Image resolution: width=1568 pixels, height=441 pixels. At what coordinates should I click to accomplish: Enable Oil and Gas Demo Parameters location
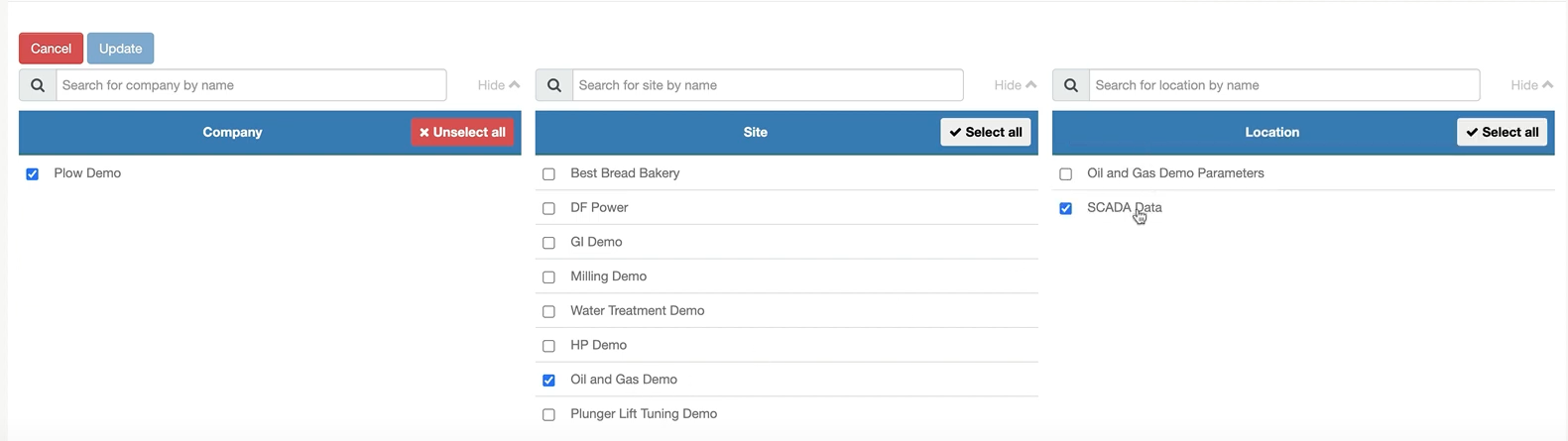(x=1065, y=174)
